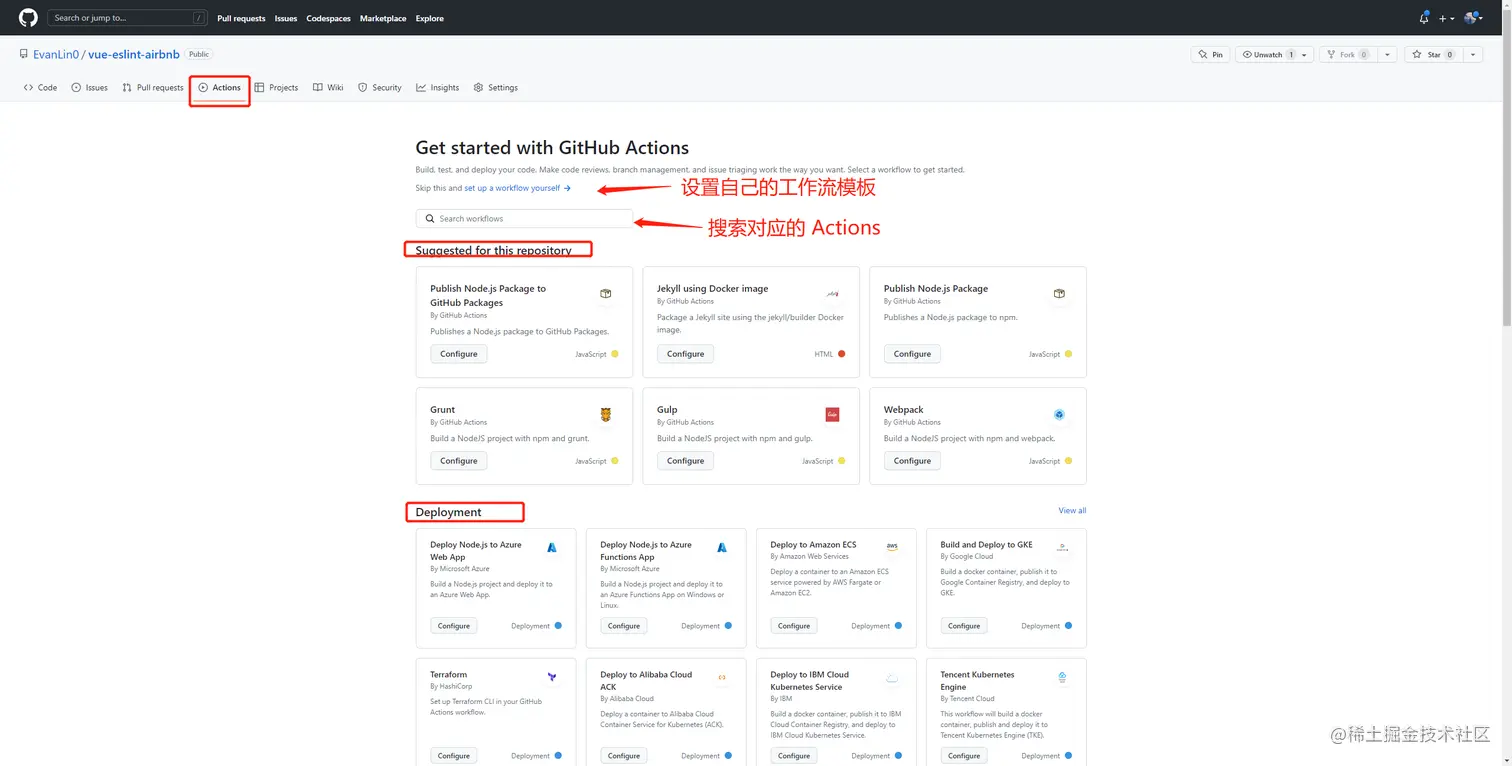The image size is (1512, 766).
Task: Expand the Unwatch options dropdown arrow
Action: (1305, 54)
